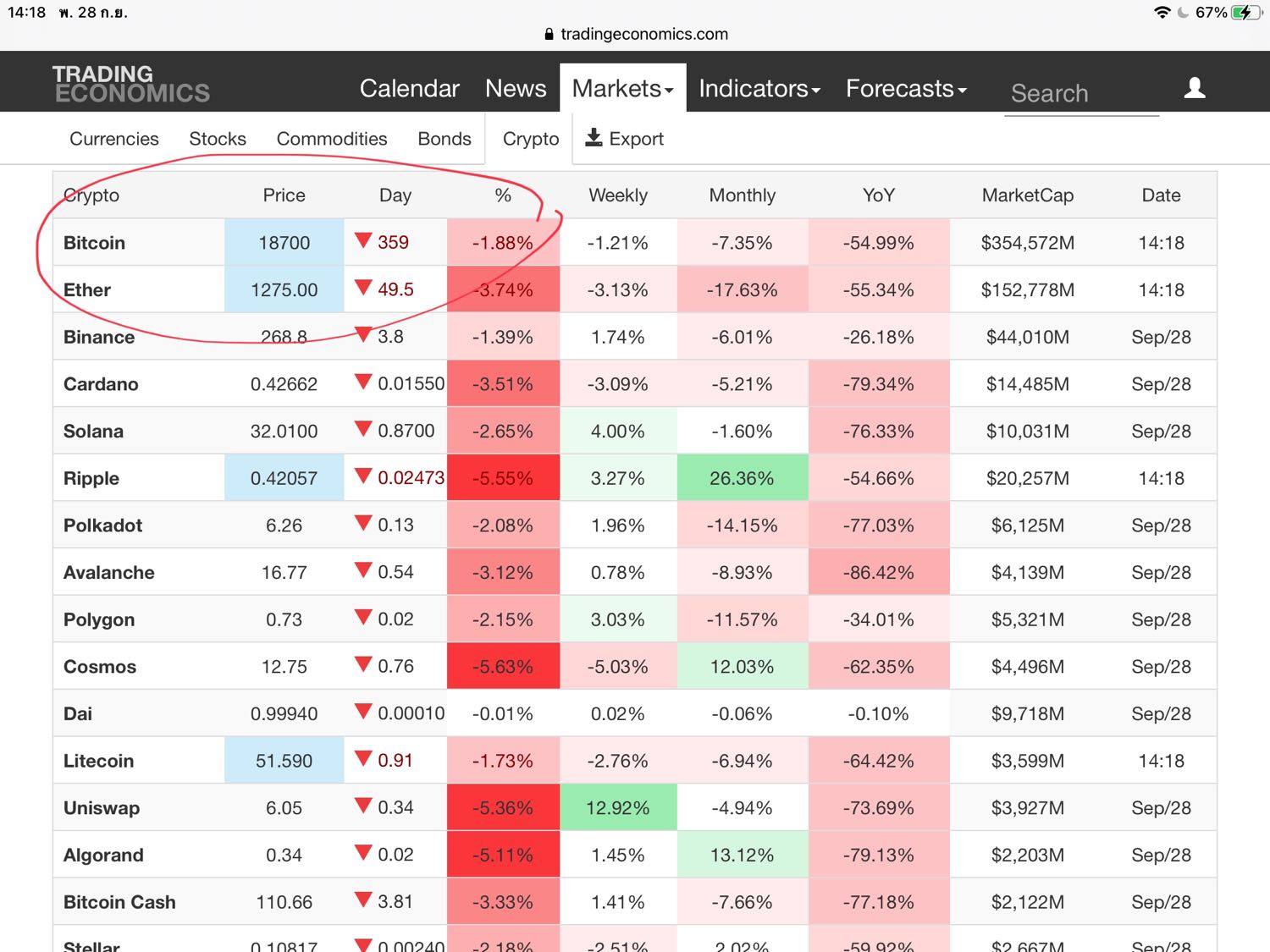The height and width of the screenshot is (952, 1270).
Task: Select the Stocks tab
Action: pos(218,139)
